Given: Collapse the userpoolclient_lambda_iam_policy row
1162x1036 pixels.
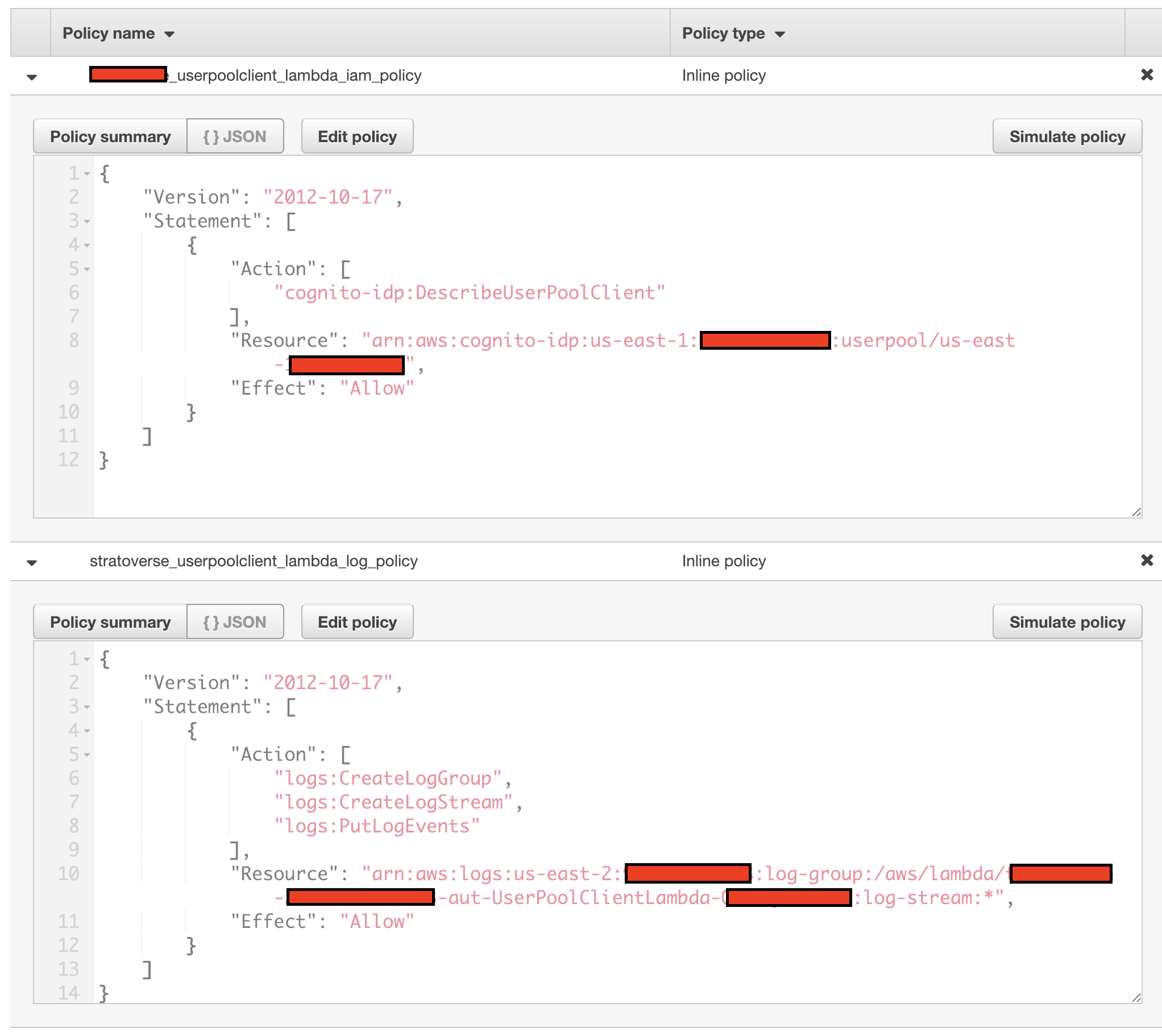Looking at the screenshot, I should point(32,77).
